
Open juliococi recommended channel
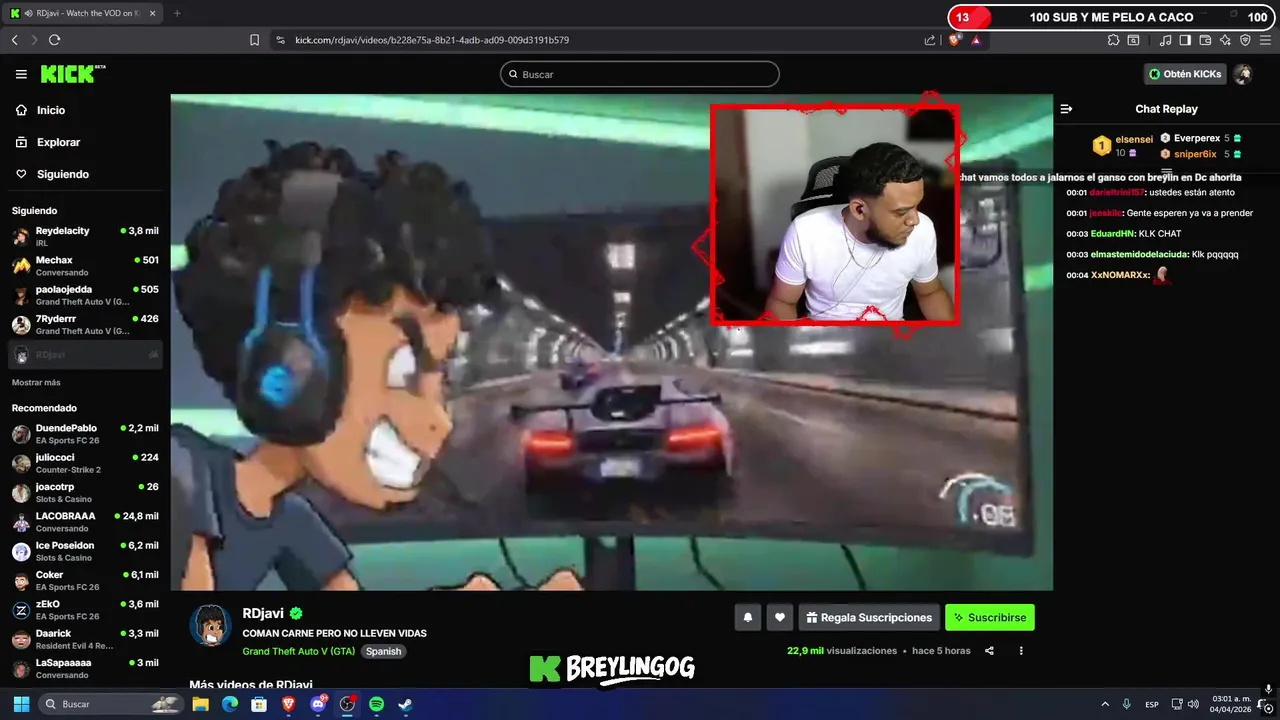point(85,463)
